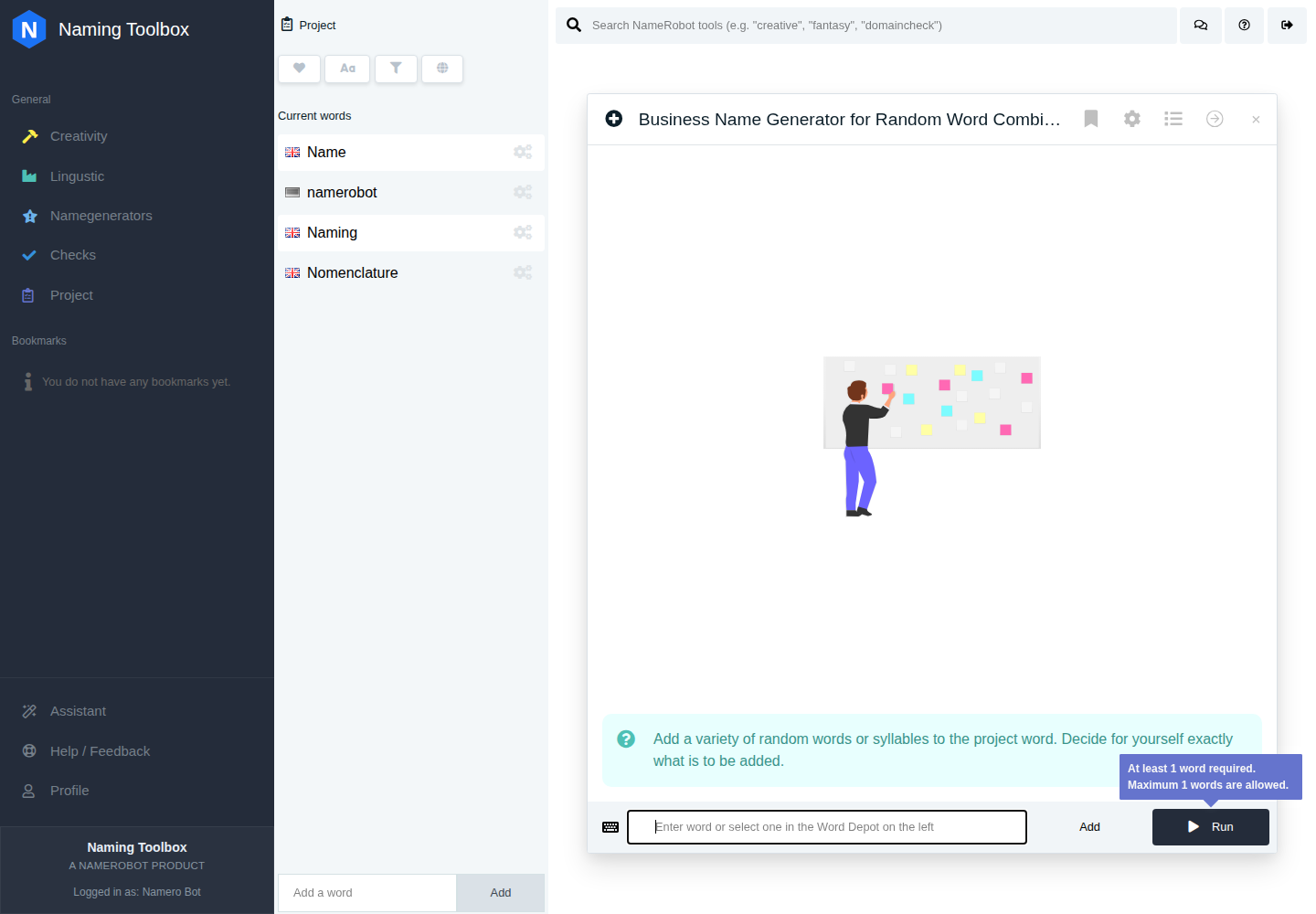
Task: Click the logout icon
Action: (1287, 26)
